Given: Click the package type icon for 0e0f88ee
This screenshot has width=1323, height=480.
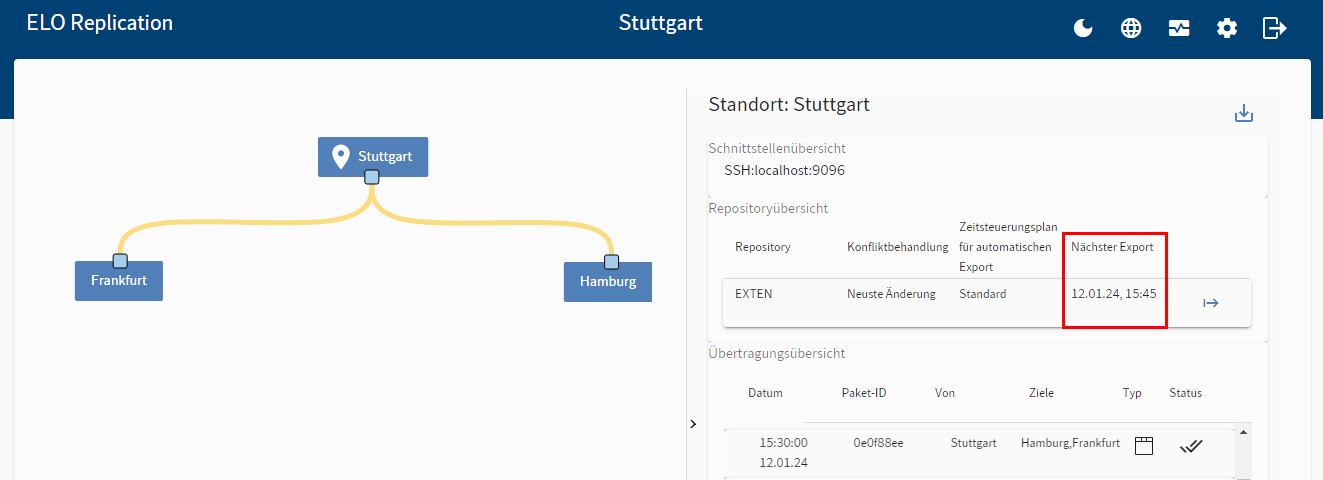Looking at the screenshot, I should click(x=1144, y=446).
